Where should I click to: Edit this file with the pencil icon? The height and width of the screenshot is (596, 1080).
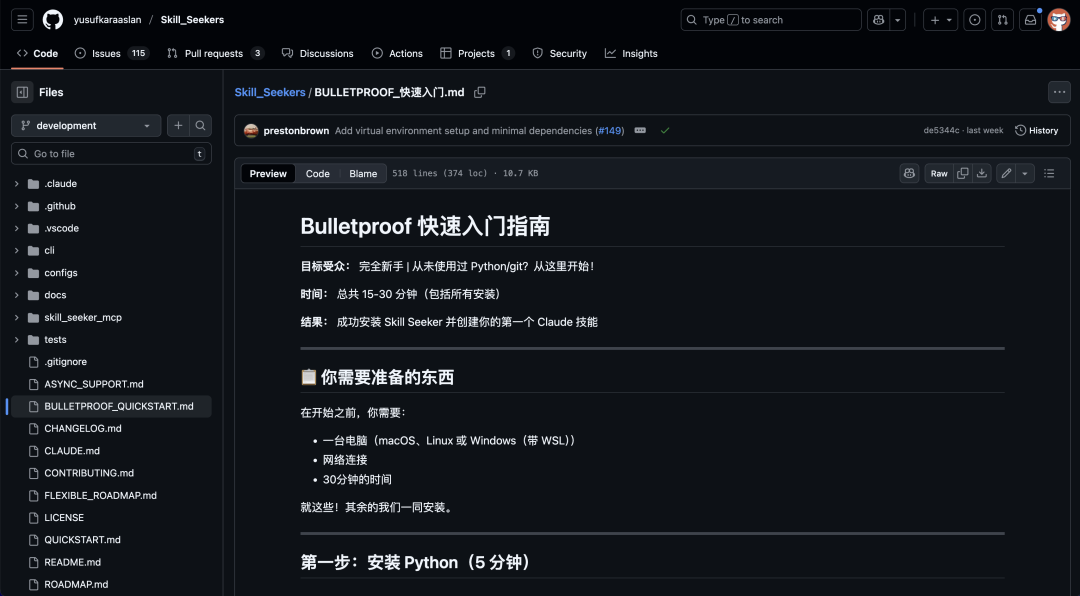[1007, 172]
